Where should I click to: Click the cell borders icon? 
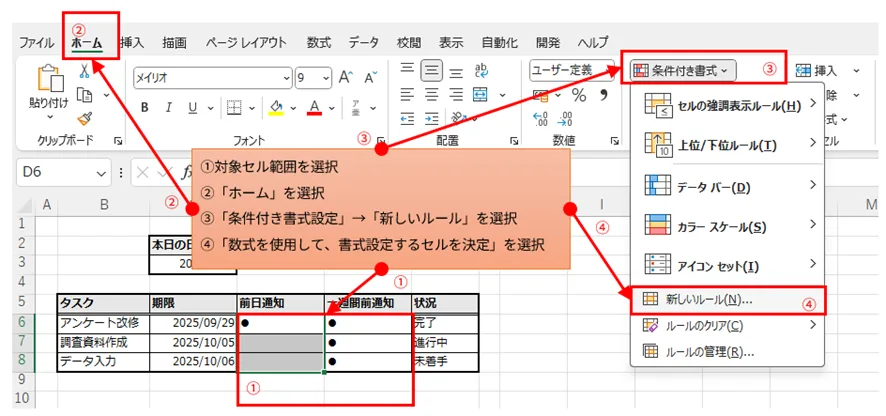coord(234,108)
